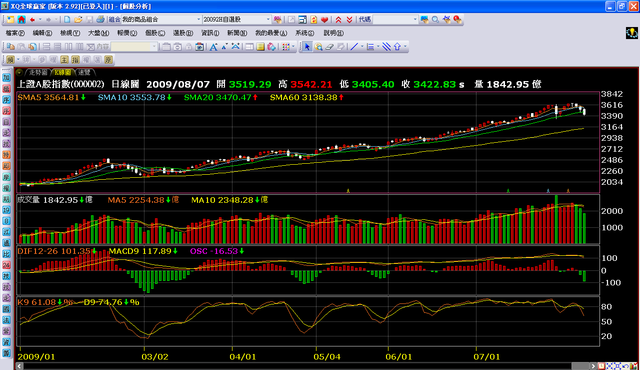Click the red double up-arrow icon

[338, 20]
